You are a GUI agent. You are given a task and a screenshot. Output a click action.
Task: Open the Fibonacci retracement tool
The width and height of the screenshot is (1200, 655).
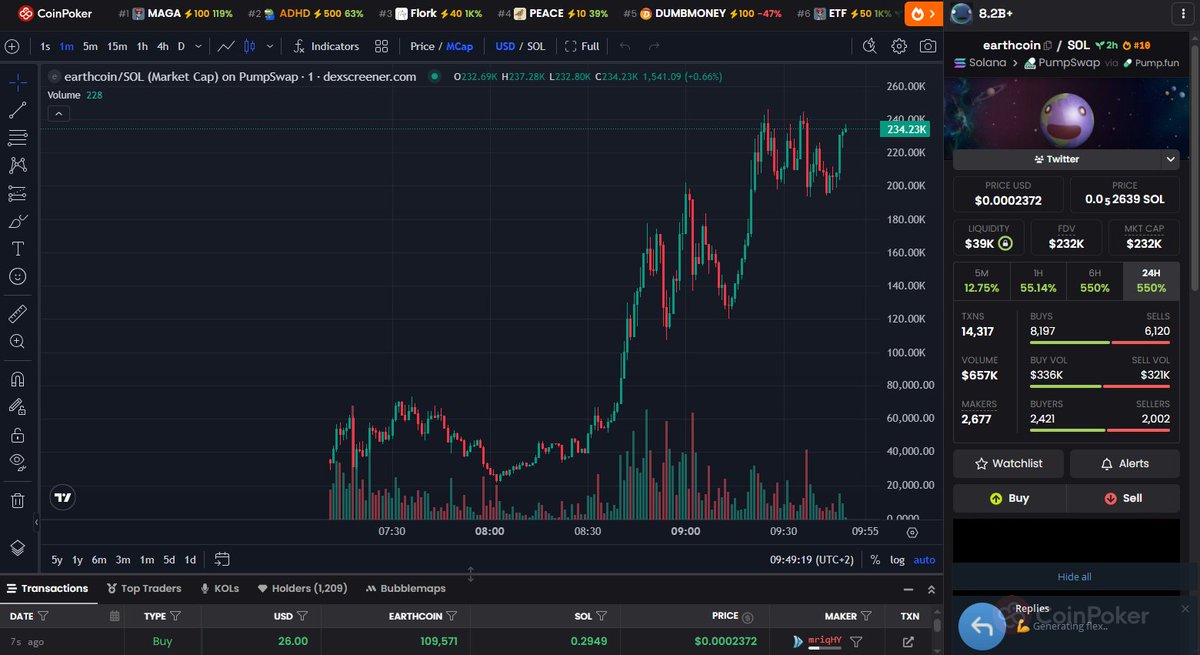[17, 138]
